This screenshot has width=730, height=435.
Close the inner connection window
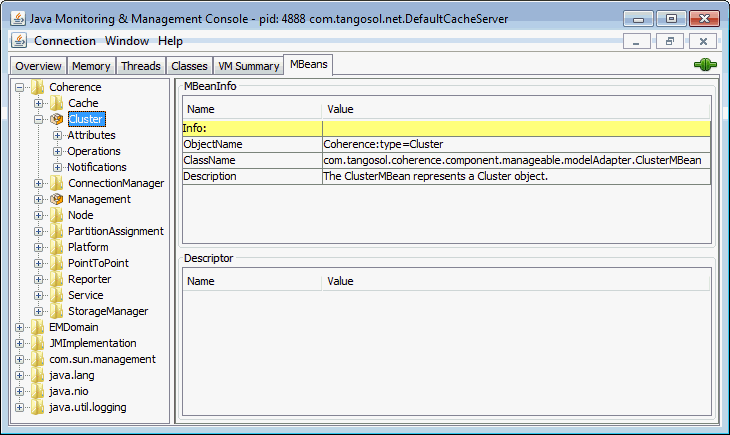pyautogui.click(x=703, y=41)
